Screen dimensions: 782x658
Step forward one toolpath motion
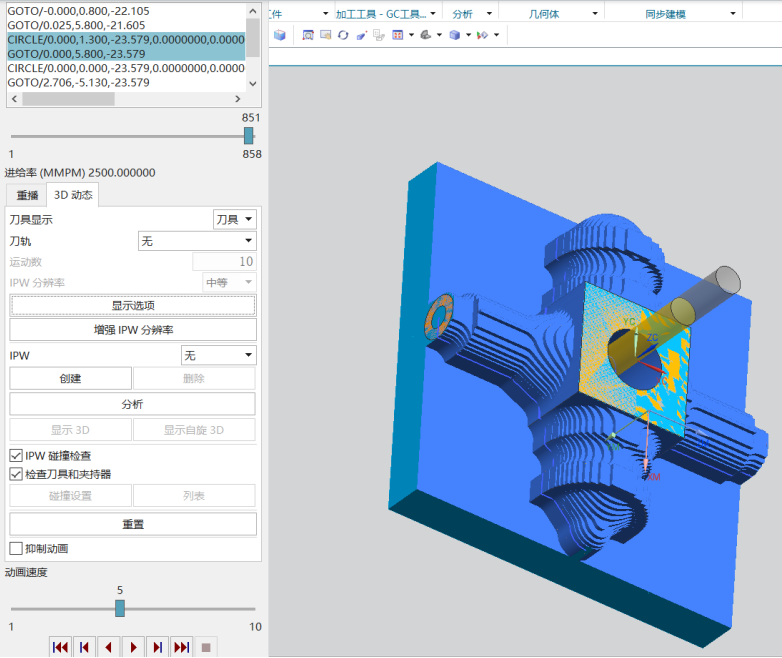157,647
